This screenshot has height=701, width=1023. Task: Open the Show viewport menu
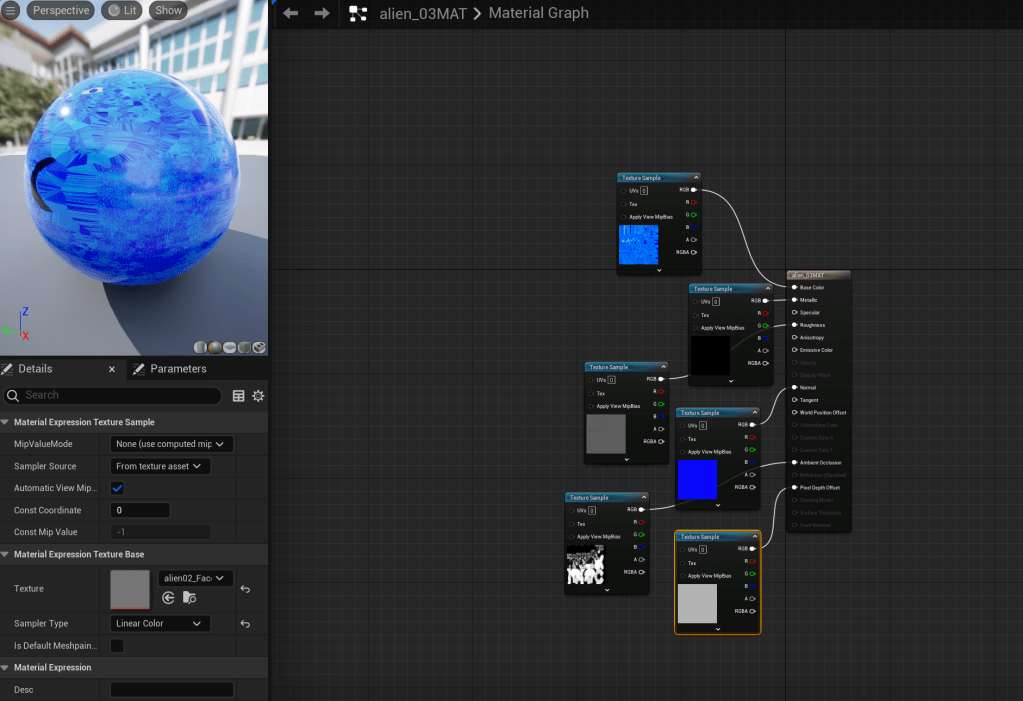168,10
